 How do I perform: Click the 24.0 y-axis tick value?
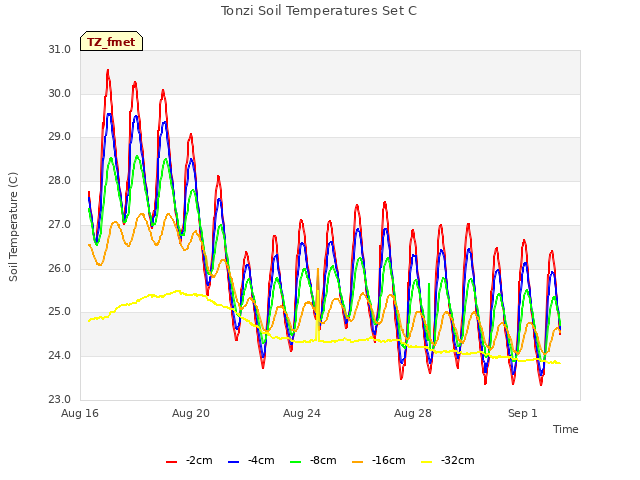pos(60,356)
